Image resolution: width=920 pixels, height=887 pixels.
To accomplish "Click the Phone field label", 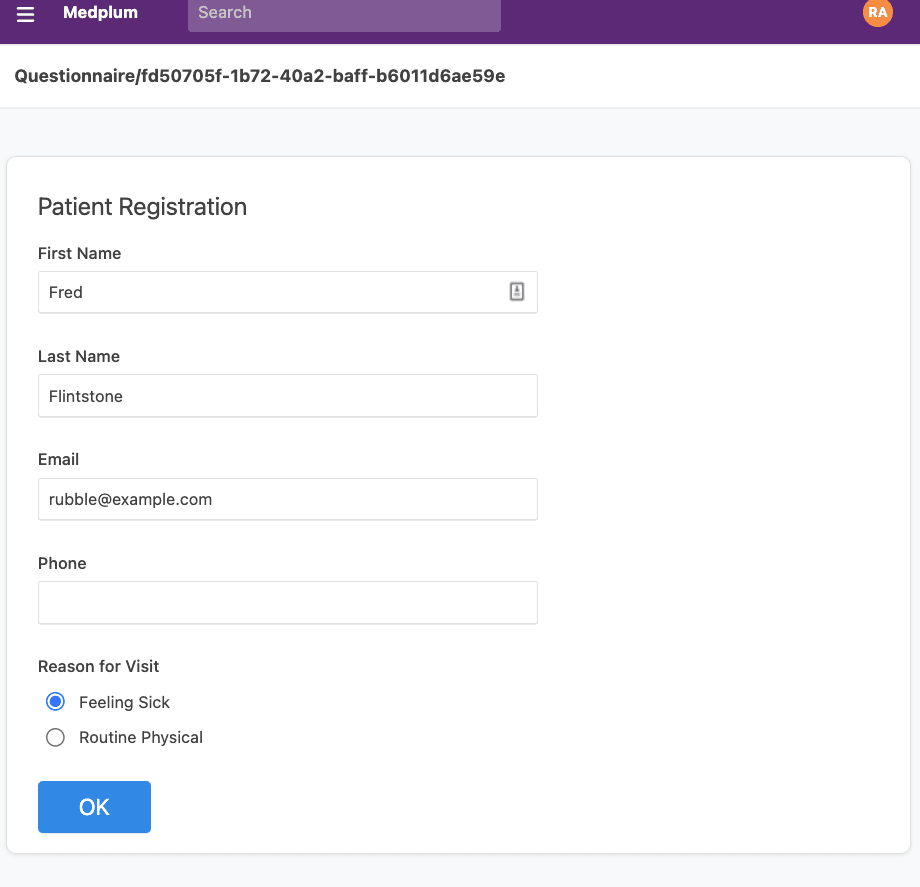I will coord(62,563).
